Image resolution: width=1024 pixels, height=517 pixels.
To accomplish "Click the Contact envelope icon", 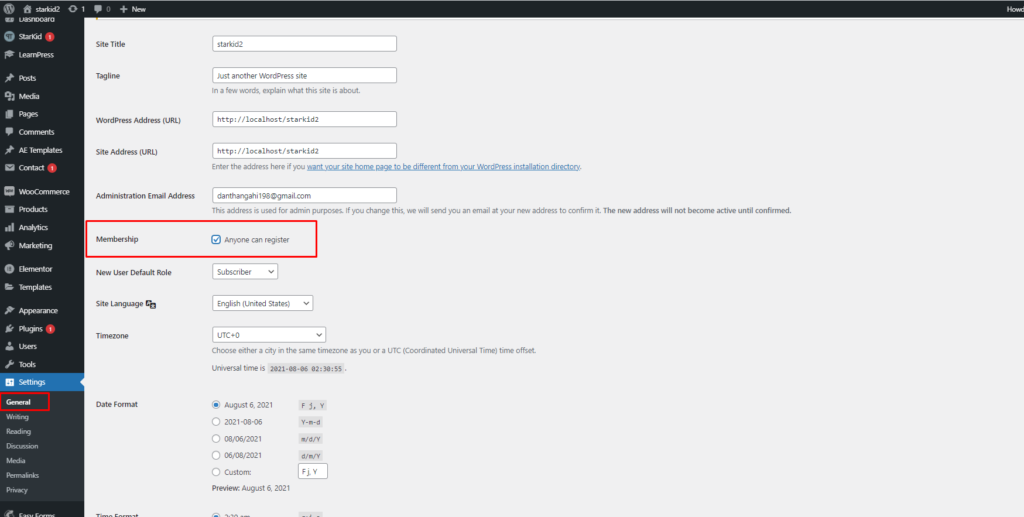I will tap(9, 168).
